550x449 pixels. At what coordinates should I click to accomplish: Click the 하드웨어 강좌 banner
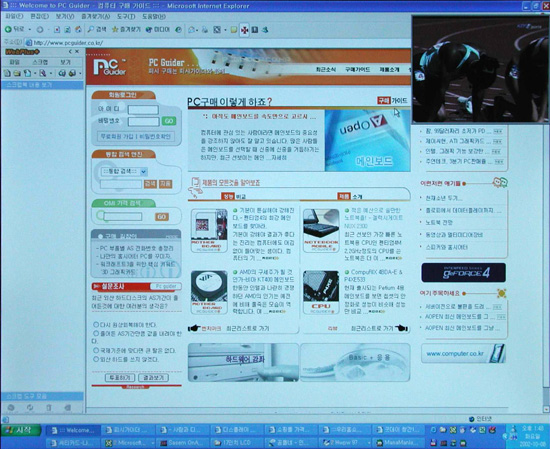pyautogui.click(x=243, y=362)
